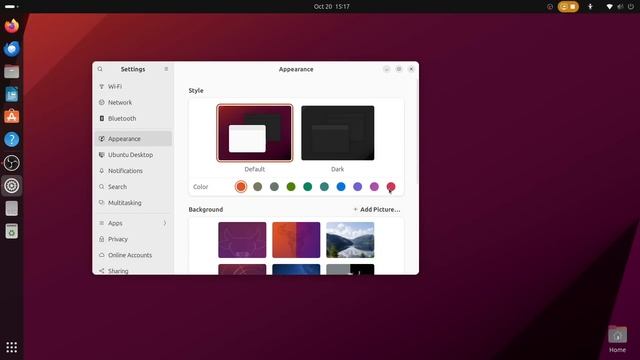Select the magenta accent color

click(x=374, y=187)
